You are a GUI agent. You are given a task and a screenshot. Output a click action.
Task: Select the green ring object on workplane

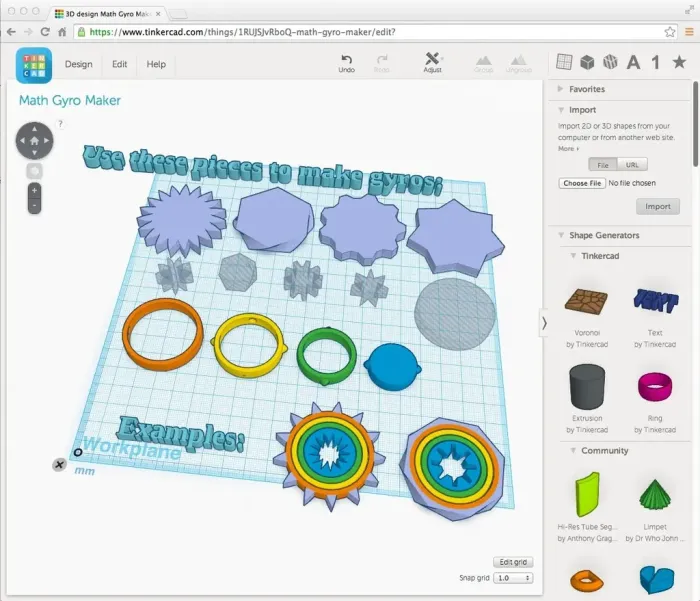[301, 357]
